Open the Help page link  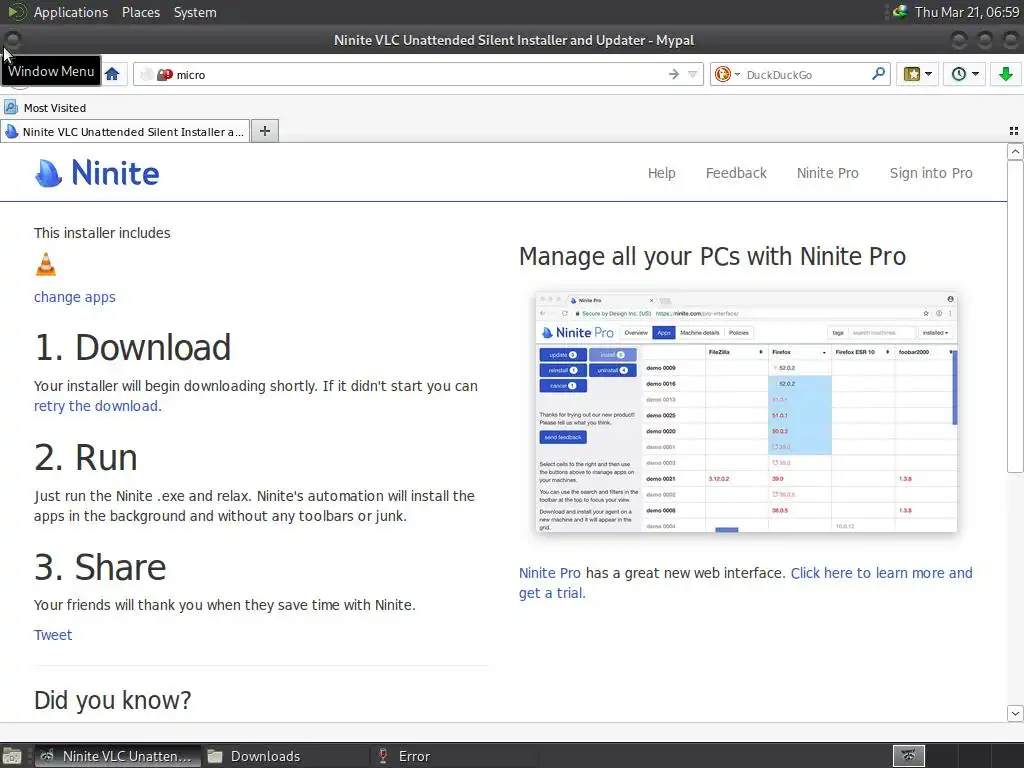click(662, 173)
